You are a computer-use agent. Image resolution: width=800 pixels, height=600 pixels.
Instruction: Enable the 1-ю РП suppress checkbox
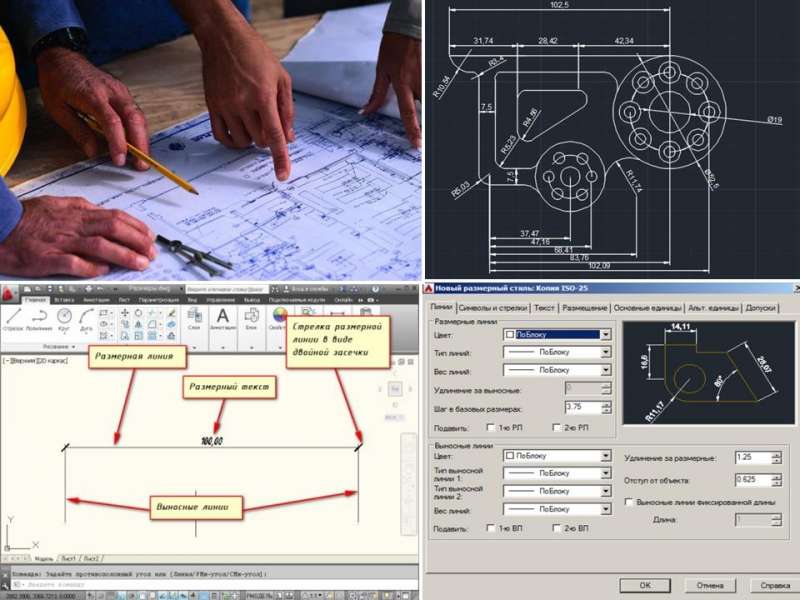[x=490, y=428]
